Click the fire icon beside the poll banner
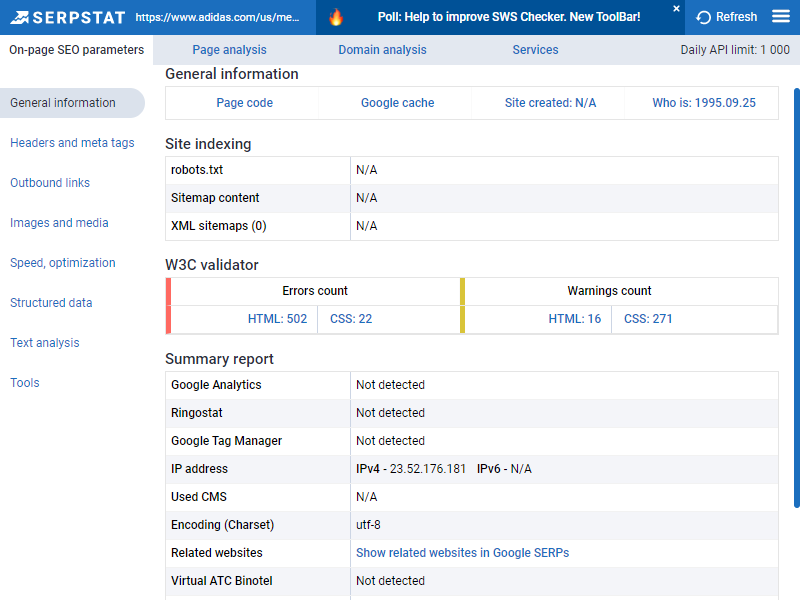 (336, 17)
